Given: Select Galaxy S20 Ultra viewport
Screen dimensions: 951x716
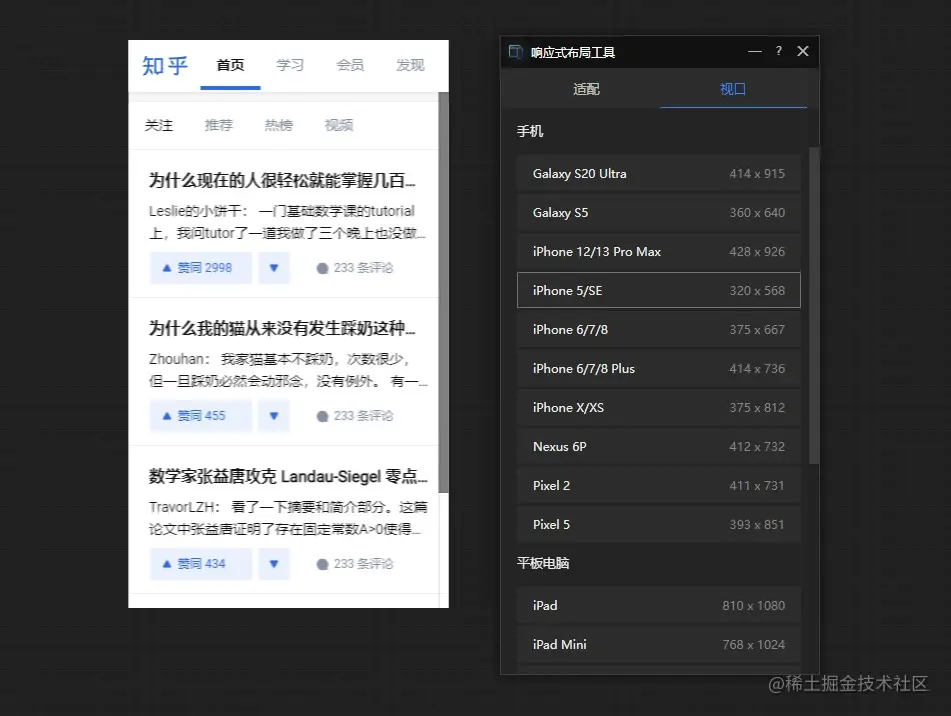Looking at the screenshot, I should point(659,173).
